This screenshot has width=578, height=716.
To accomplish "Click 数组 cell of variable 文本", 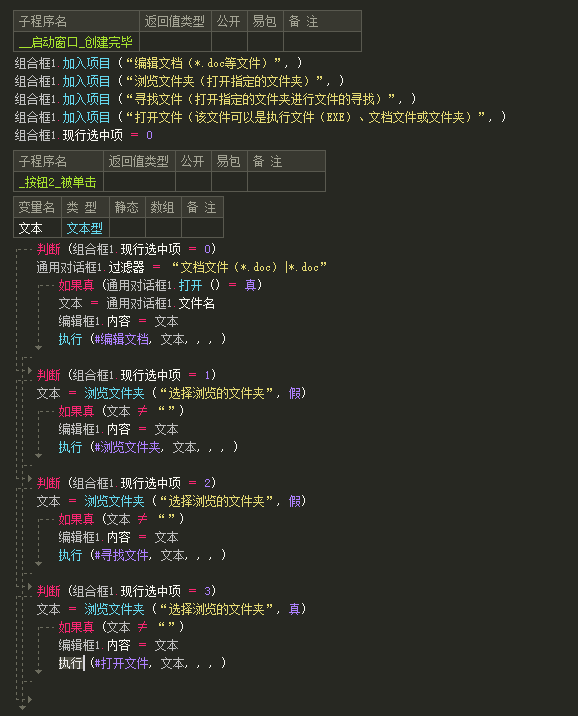I will [163, 228].
